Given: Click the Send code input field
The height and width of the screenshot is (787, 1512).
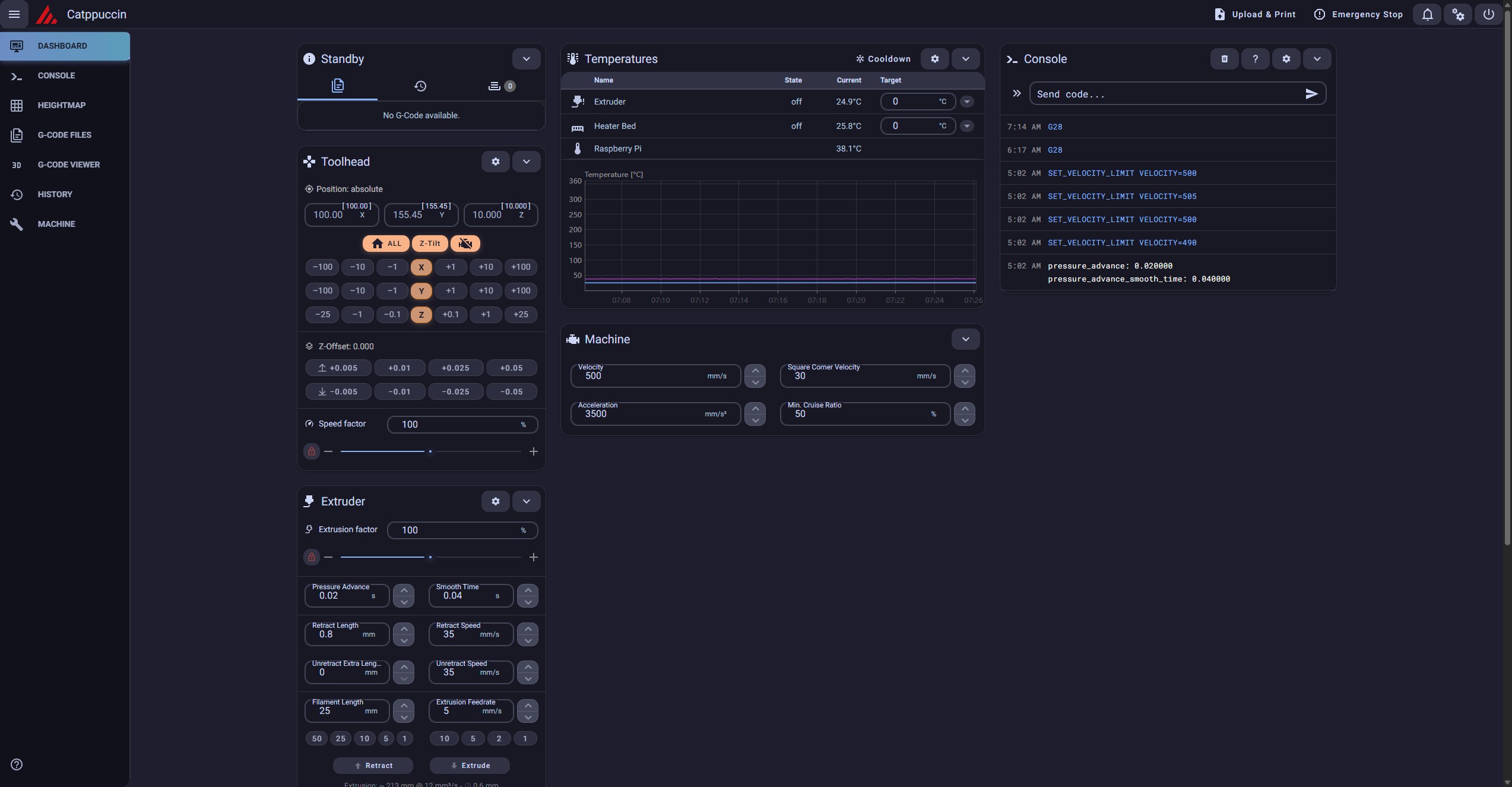Looking at the screenshot, I should click(x=1164, y=94).
